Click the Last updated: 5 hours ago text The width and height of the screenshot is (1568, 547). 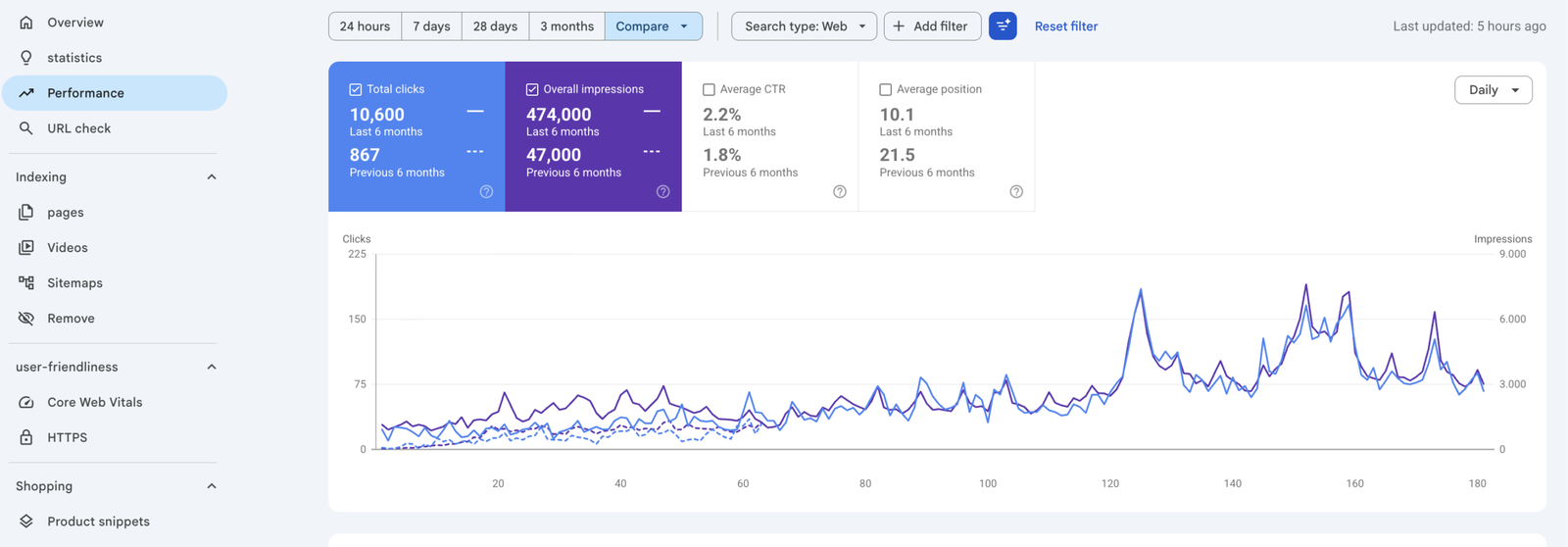pyautogui.click(x=1469, y=26)
